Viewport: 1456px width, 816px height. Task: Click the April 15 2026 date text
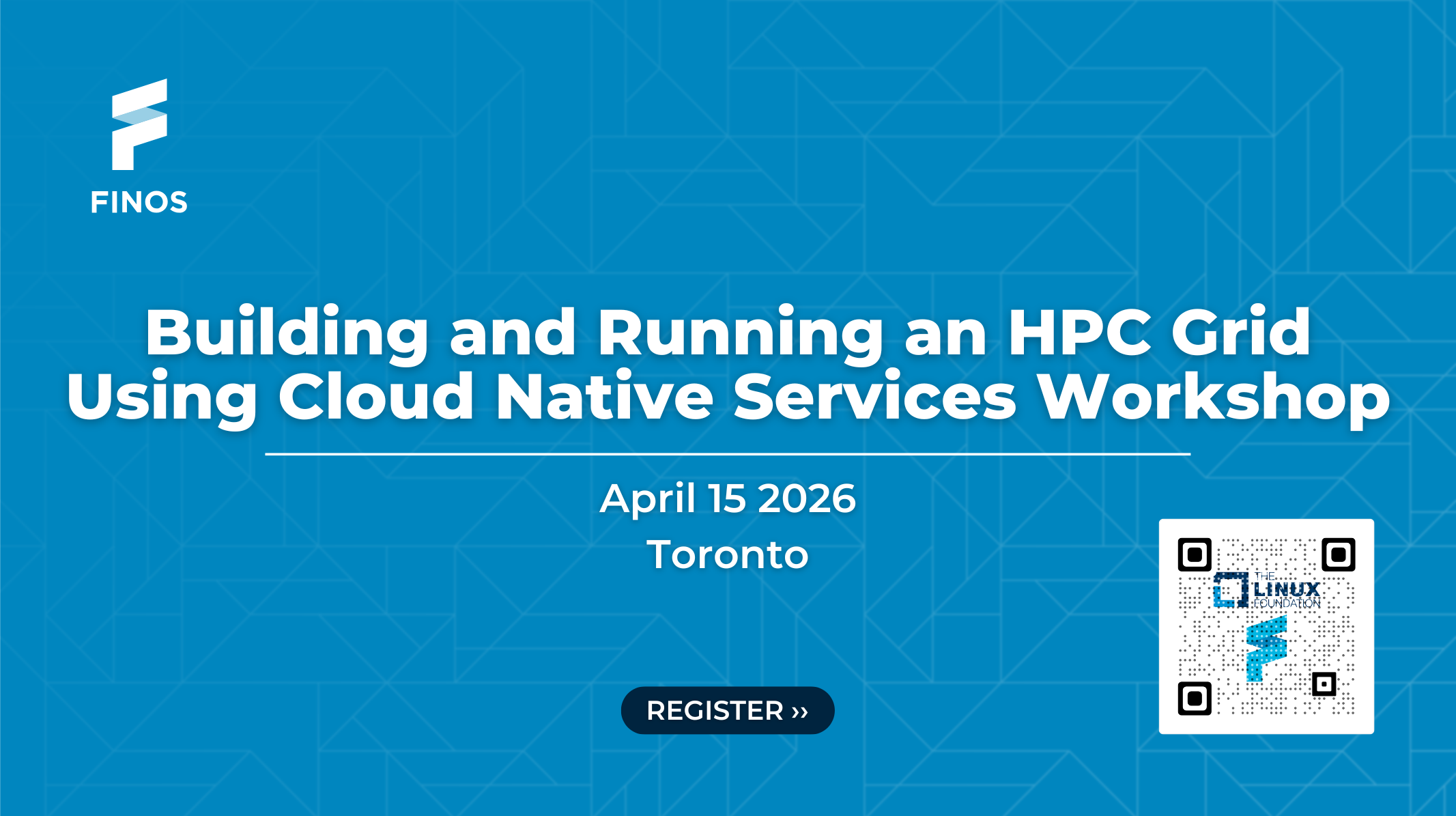coord(728,498)
